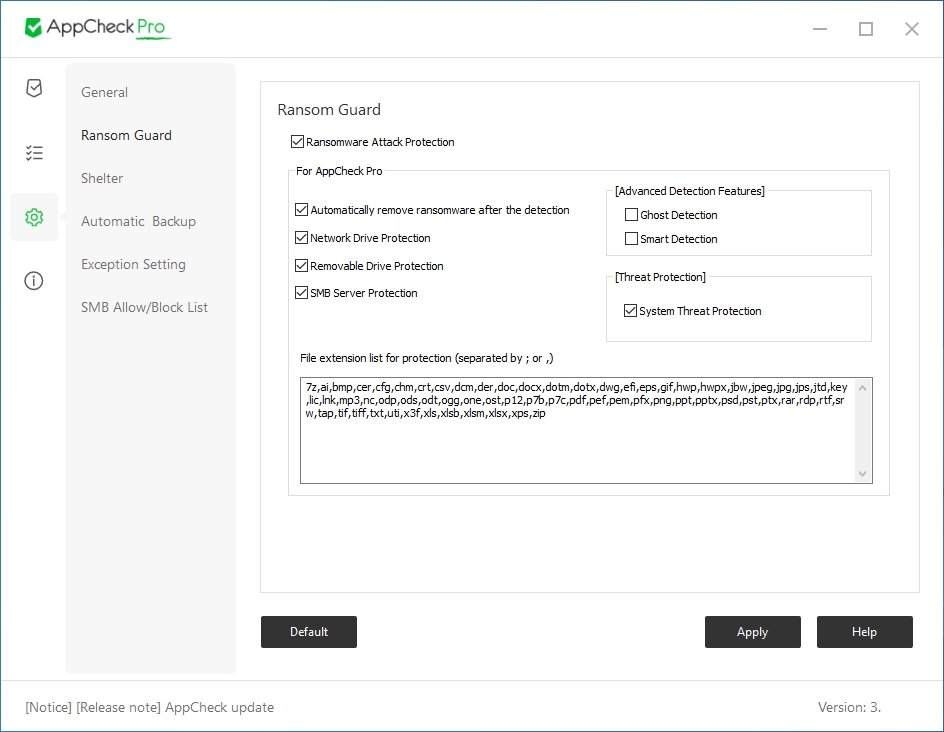Open the Automatic Backup settings tab

pos(138,221)
